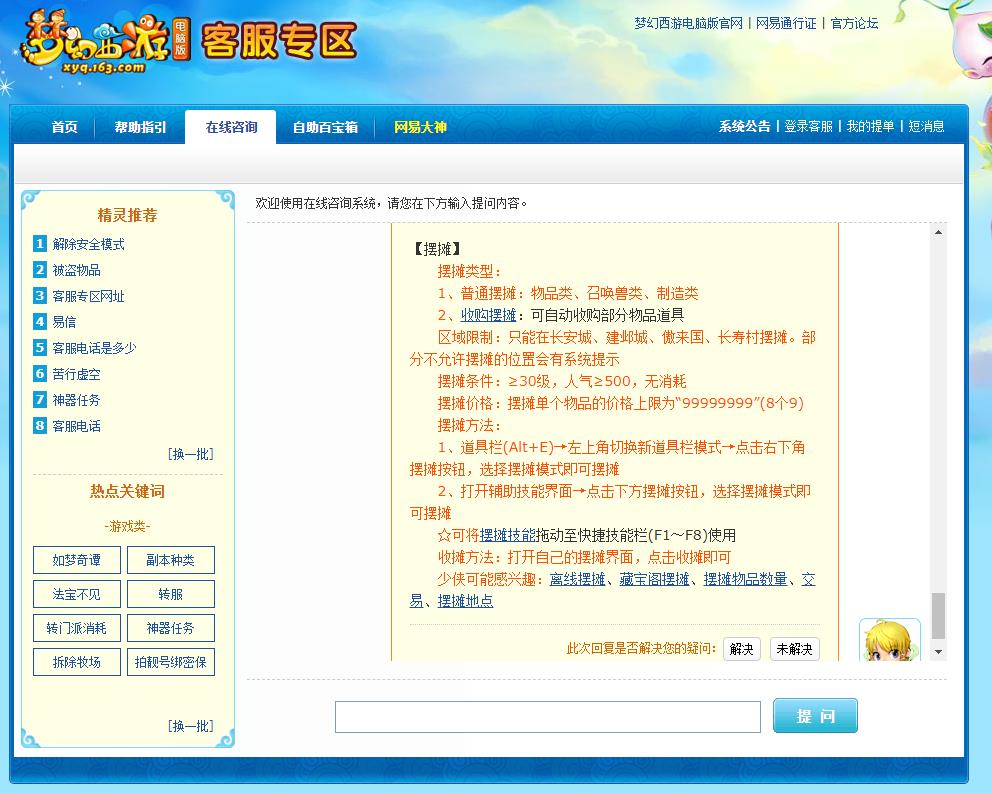Open sidebar item 2 被盗物品
The image size is (992, 793).
76,270
